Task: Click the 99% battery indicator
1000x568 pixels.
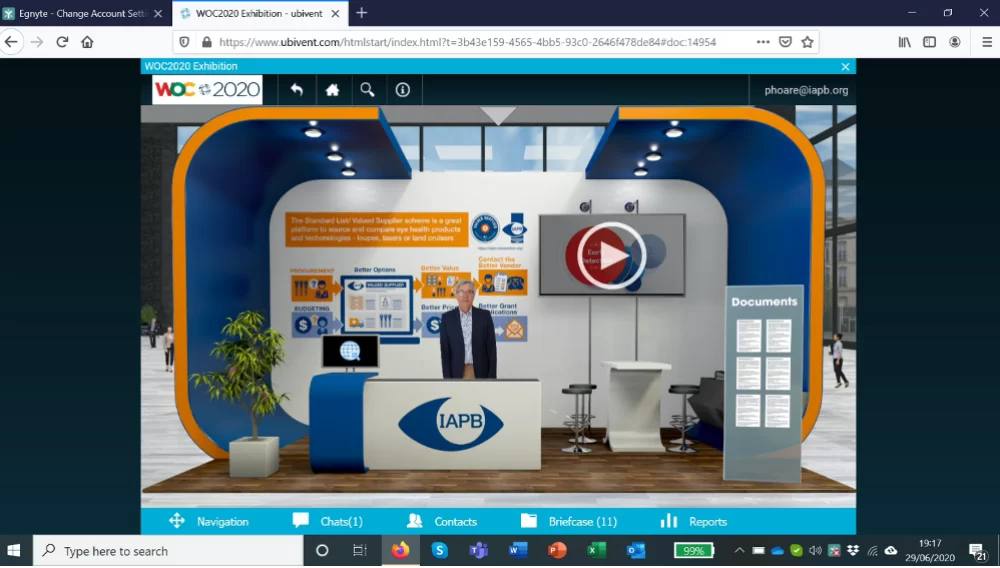Action: point(694,551)
